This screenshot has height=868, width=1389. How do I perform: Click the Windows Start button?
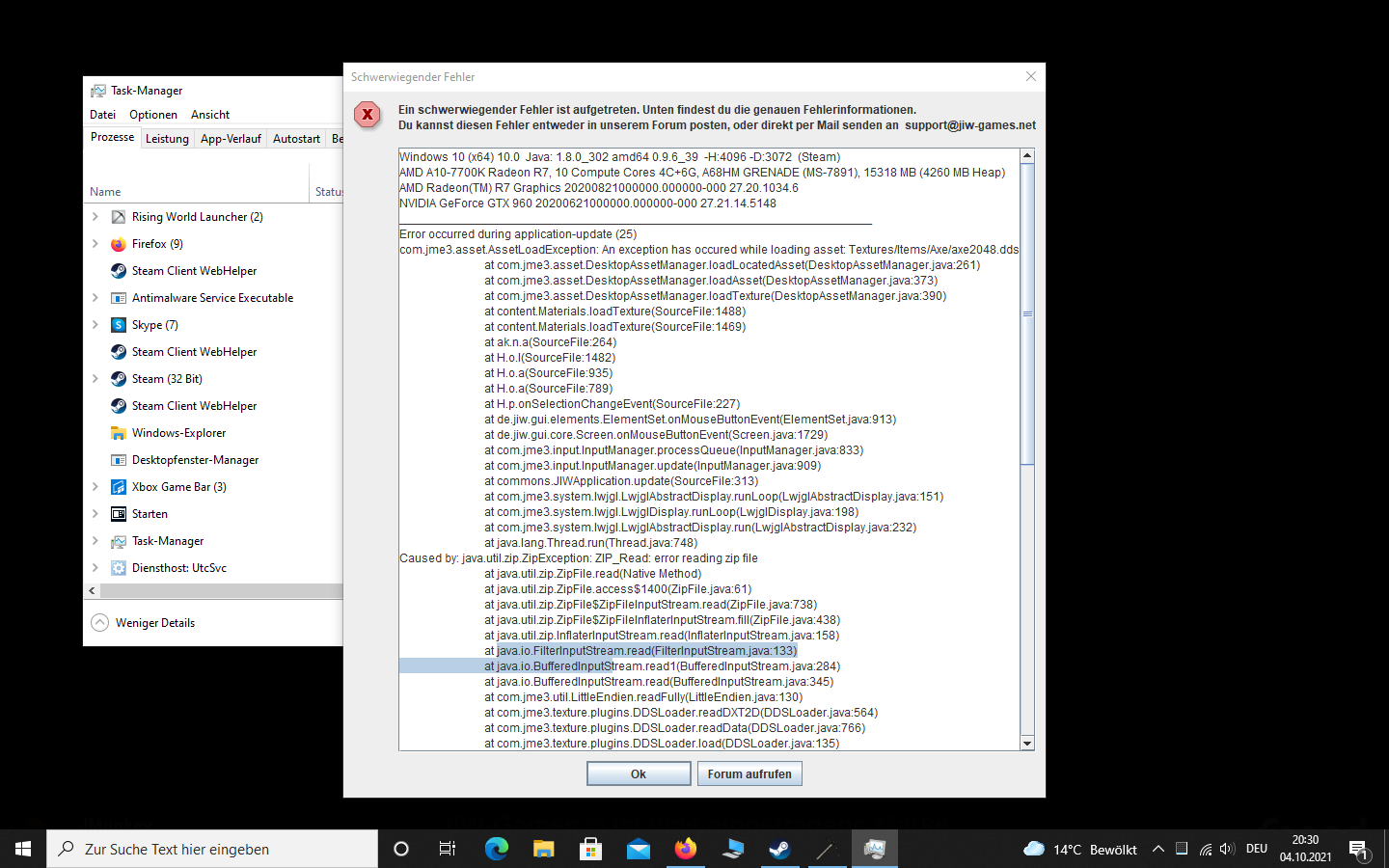(x=23, y=849)
